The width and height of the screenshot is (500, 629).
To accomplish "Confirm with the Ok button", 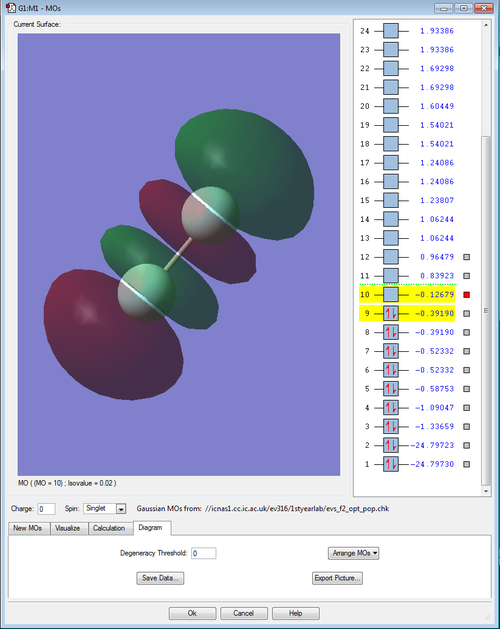I will pyautogui.click(x=192, y=613).
